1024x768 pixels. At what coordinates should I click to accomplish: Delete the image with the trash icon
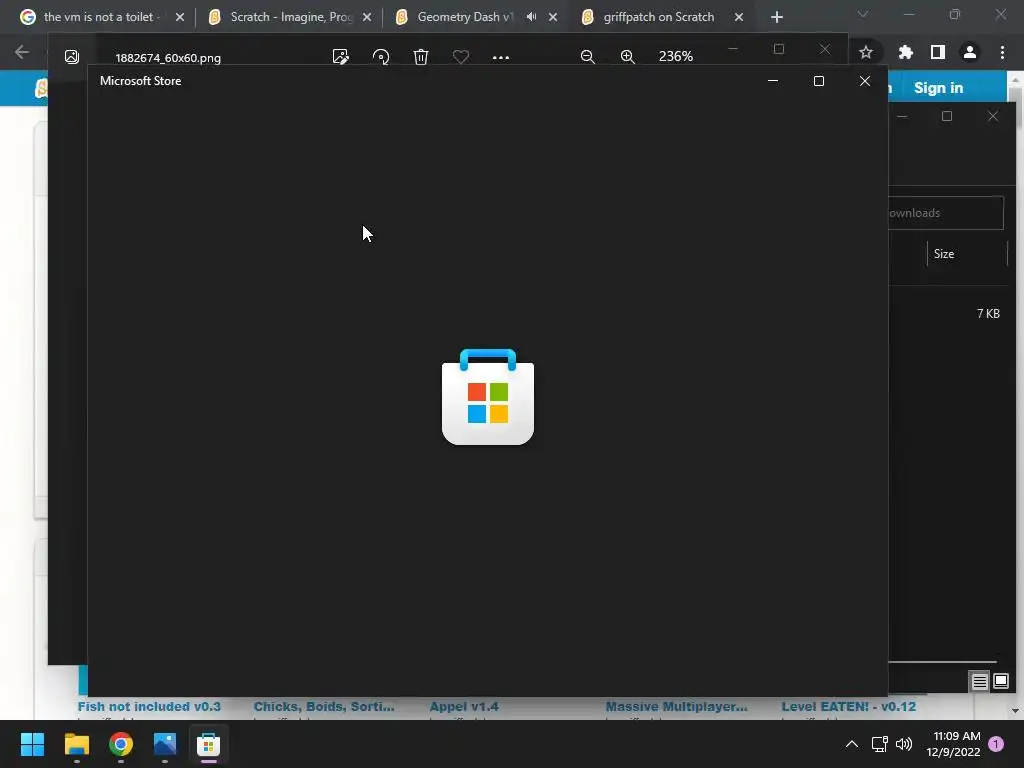pos(421,57)
